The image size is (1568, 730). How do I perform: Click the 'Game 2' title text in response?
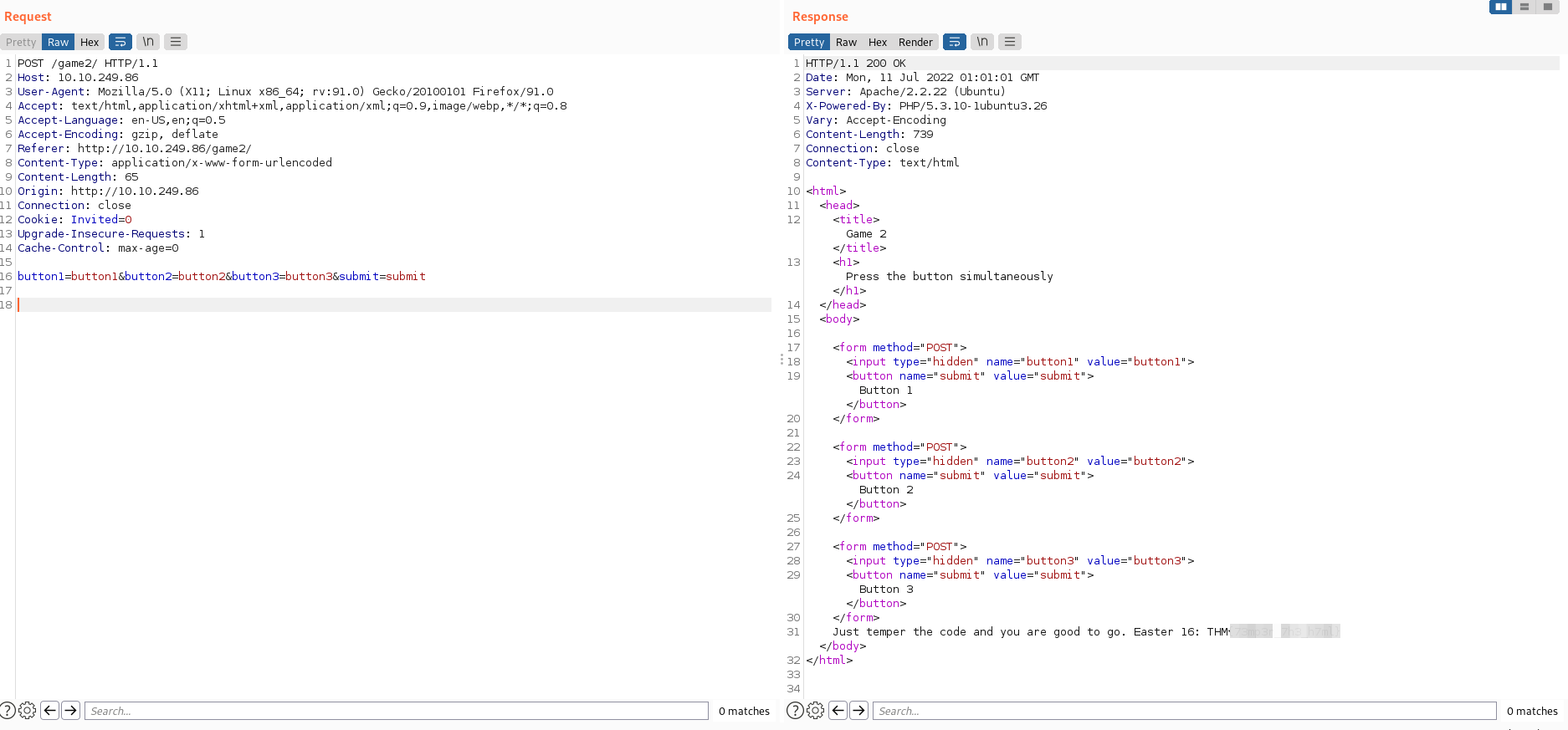(x=866, y=234)
